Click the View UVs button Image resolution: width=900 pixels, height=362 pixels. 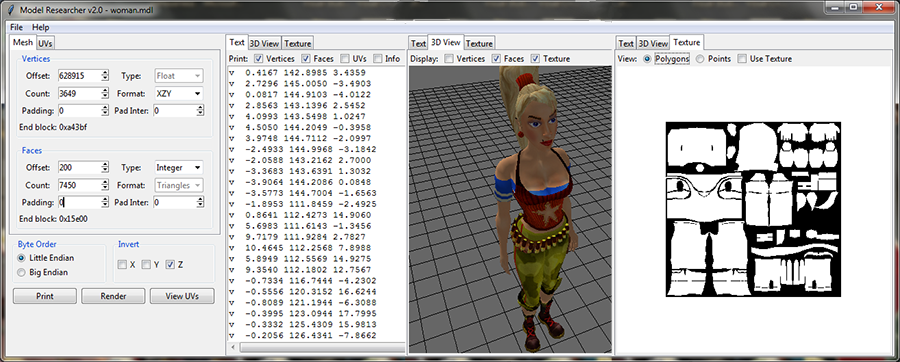(182, 296)
